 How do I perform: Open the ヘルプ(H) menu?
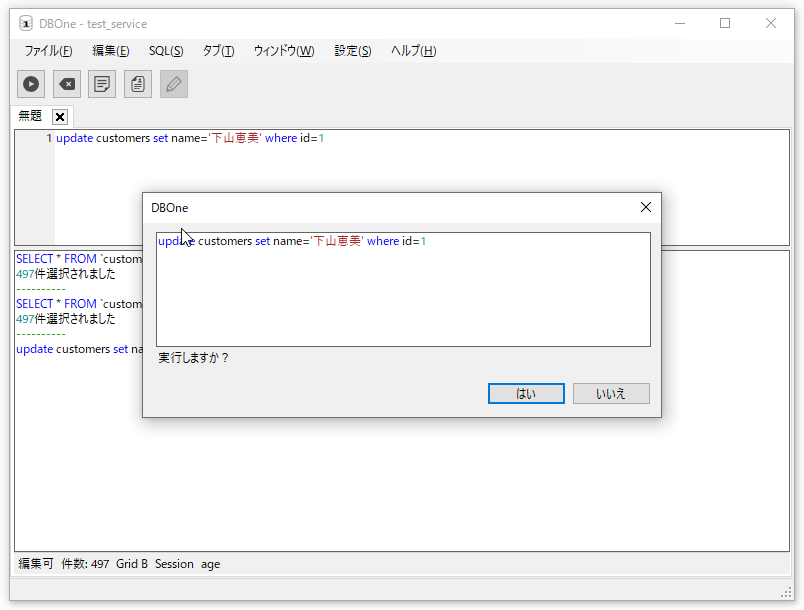pyautogui.click(x=413, y=51)
